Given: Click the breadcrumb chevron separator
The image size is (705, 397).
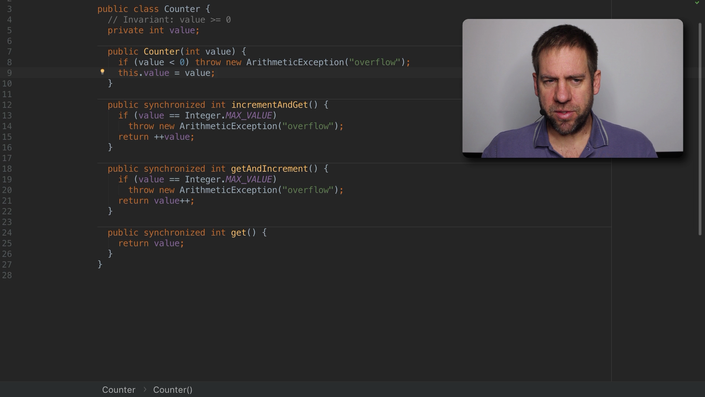Looking at the screenshot, I should 145,389.
